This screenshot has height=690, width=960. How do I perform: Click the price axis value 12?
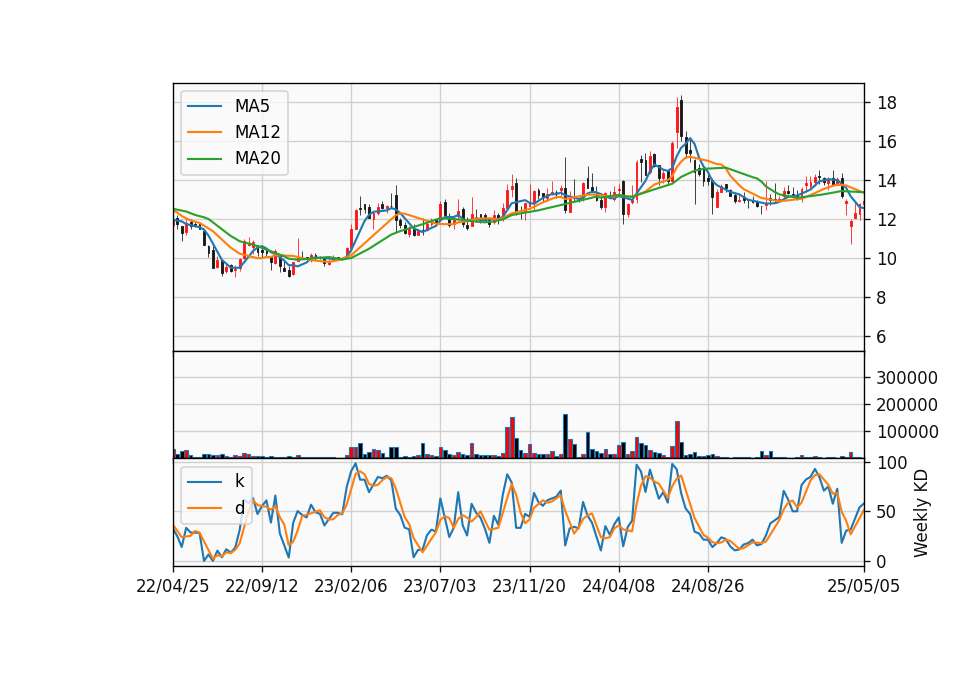pyautogui.click(x=887, y=220)
